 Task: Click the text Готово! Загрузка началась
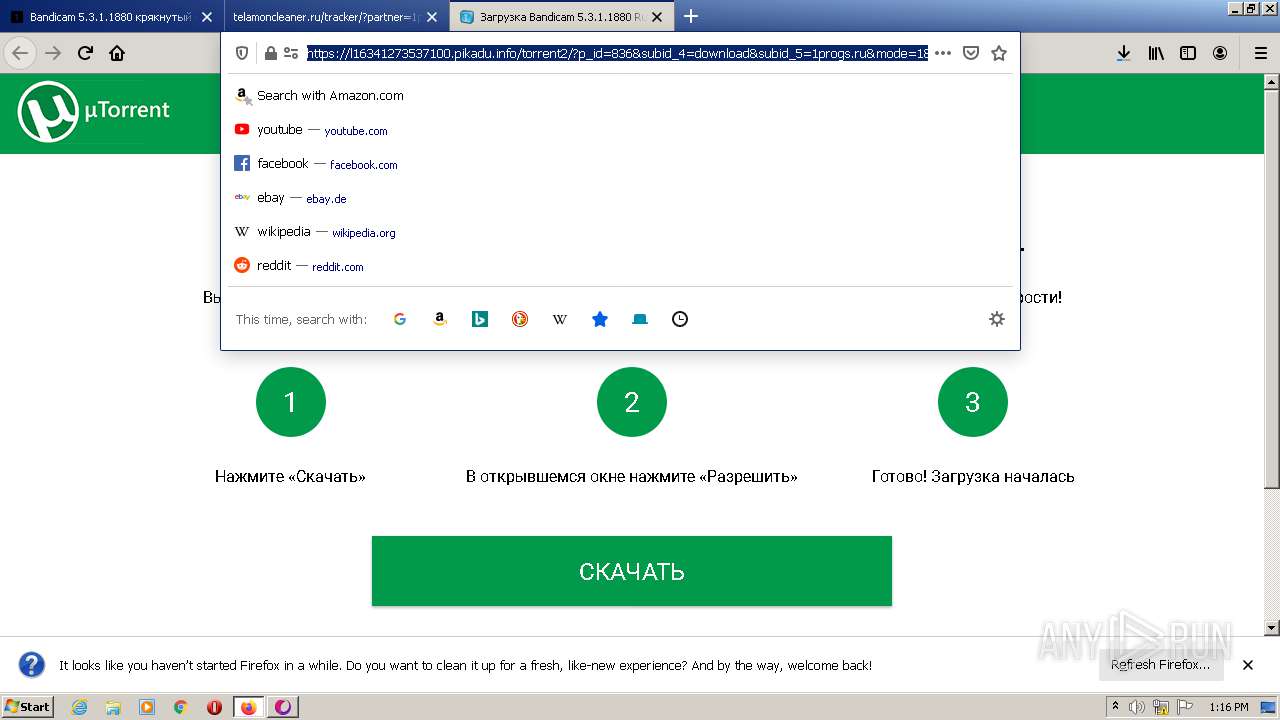(973, 477)
